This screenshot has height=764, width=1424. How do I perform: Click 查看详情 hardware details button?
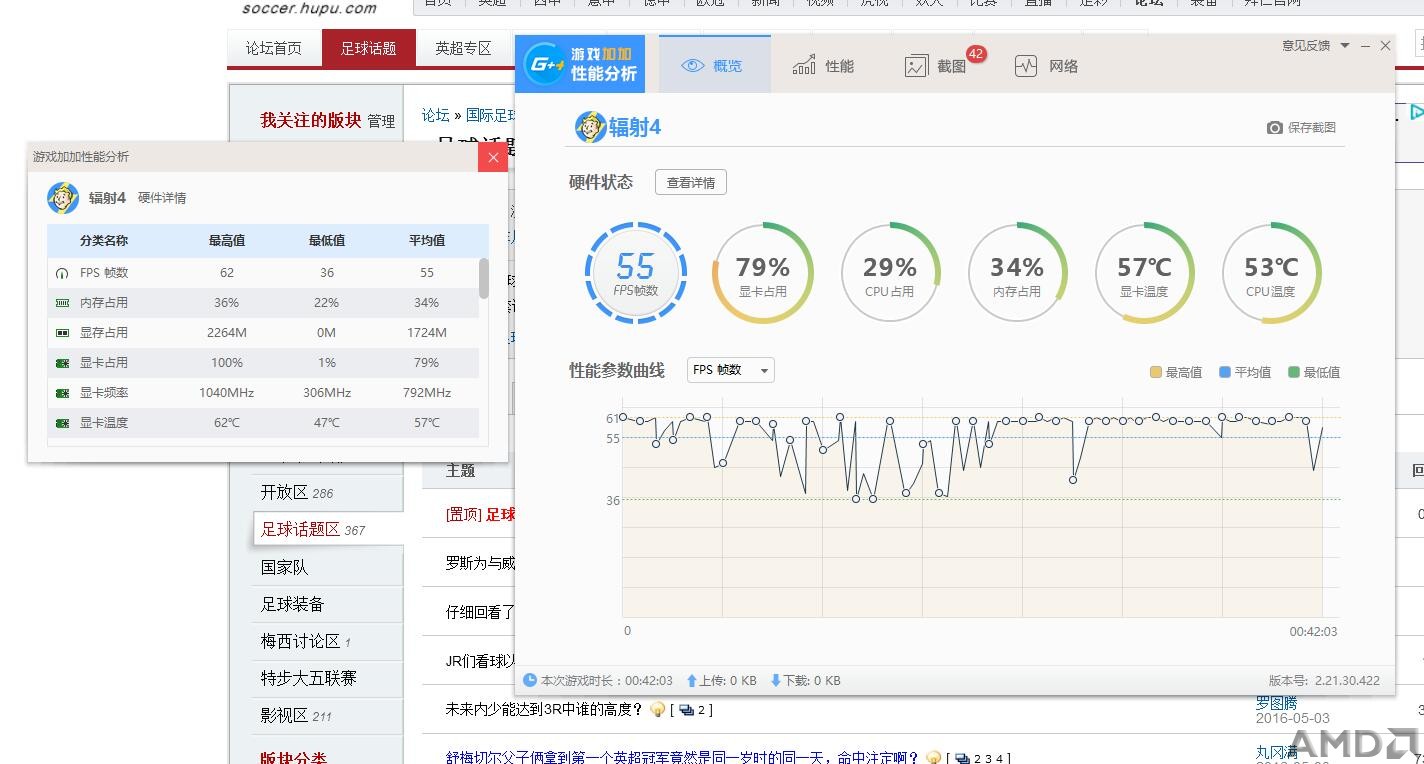691,183
